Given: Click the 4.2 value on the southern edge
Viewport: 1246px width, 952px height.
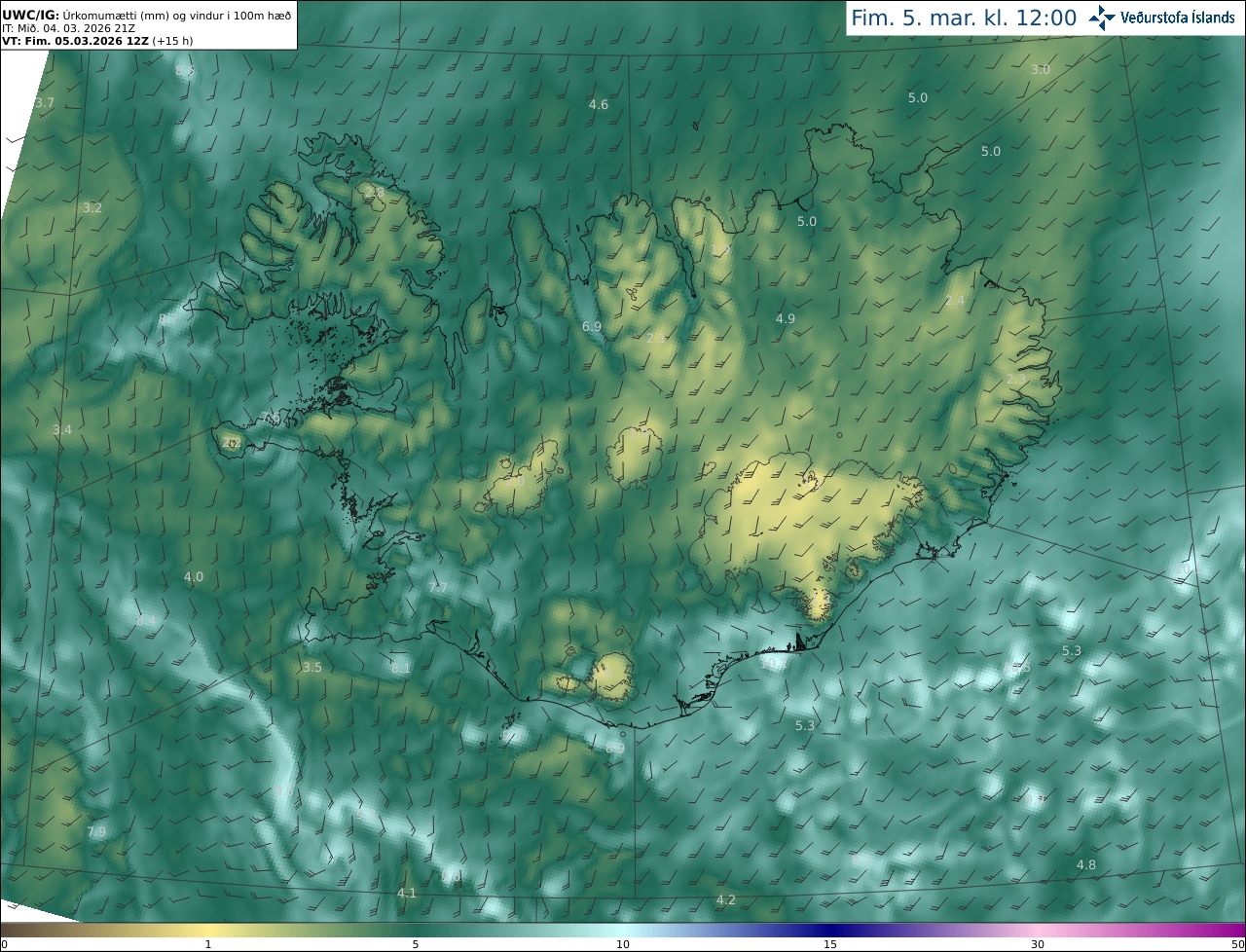Looking at the screenshot, I should (726, 899).
